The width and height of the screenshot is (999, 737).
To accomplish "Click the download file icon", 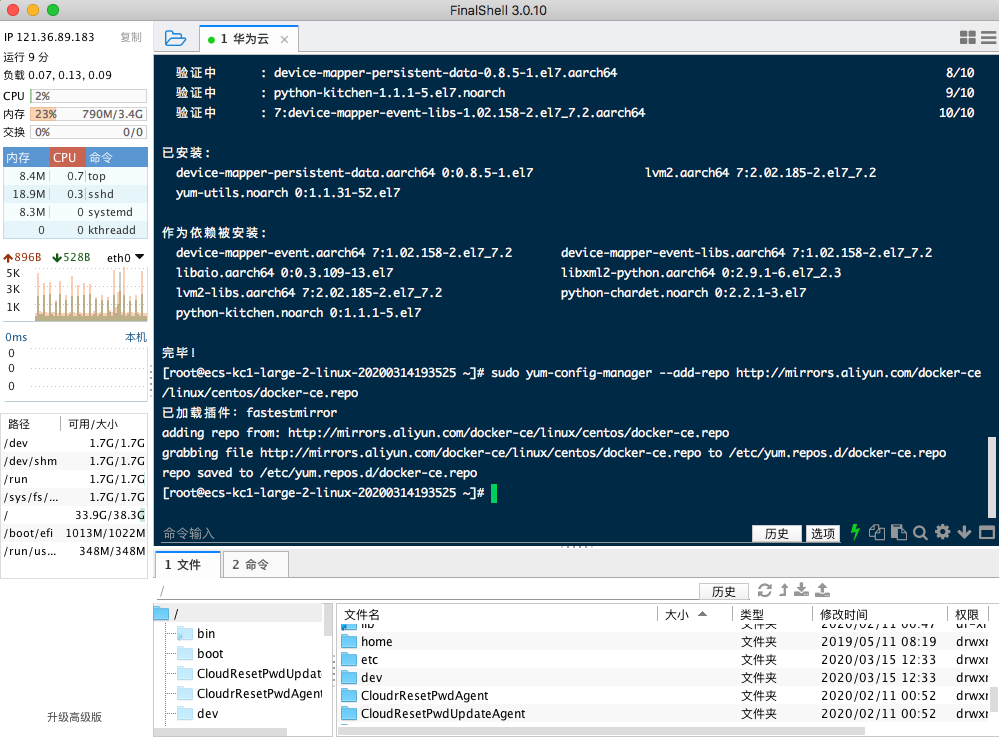I will pyautogui.click(x=801, y=590).
